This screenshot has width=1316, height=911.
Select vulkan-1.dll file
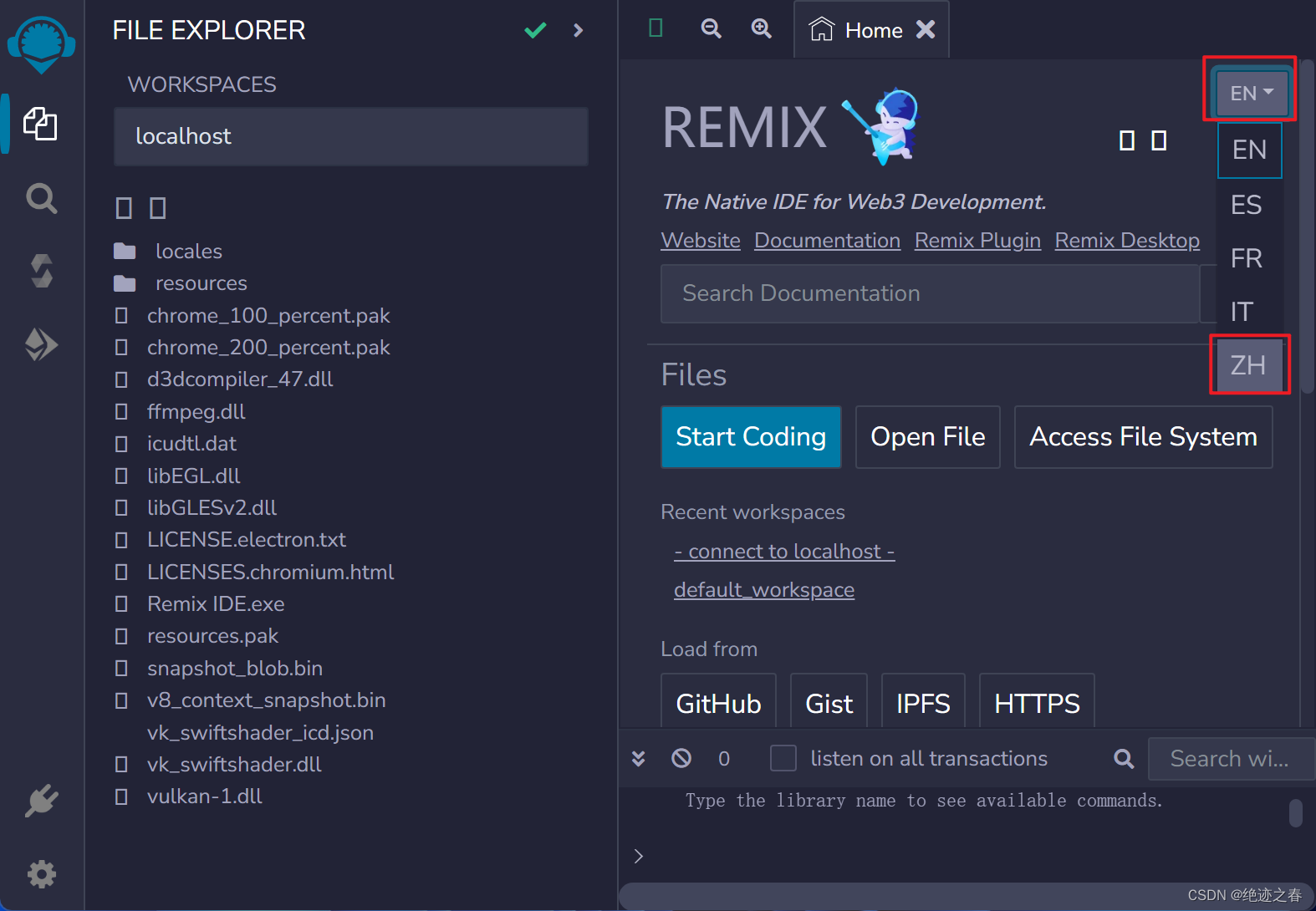[205, 796]
